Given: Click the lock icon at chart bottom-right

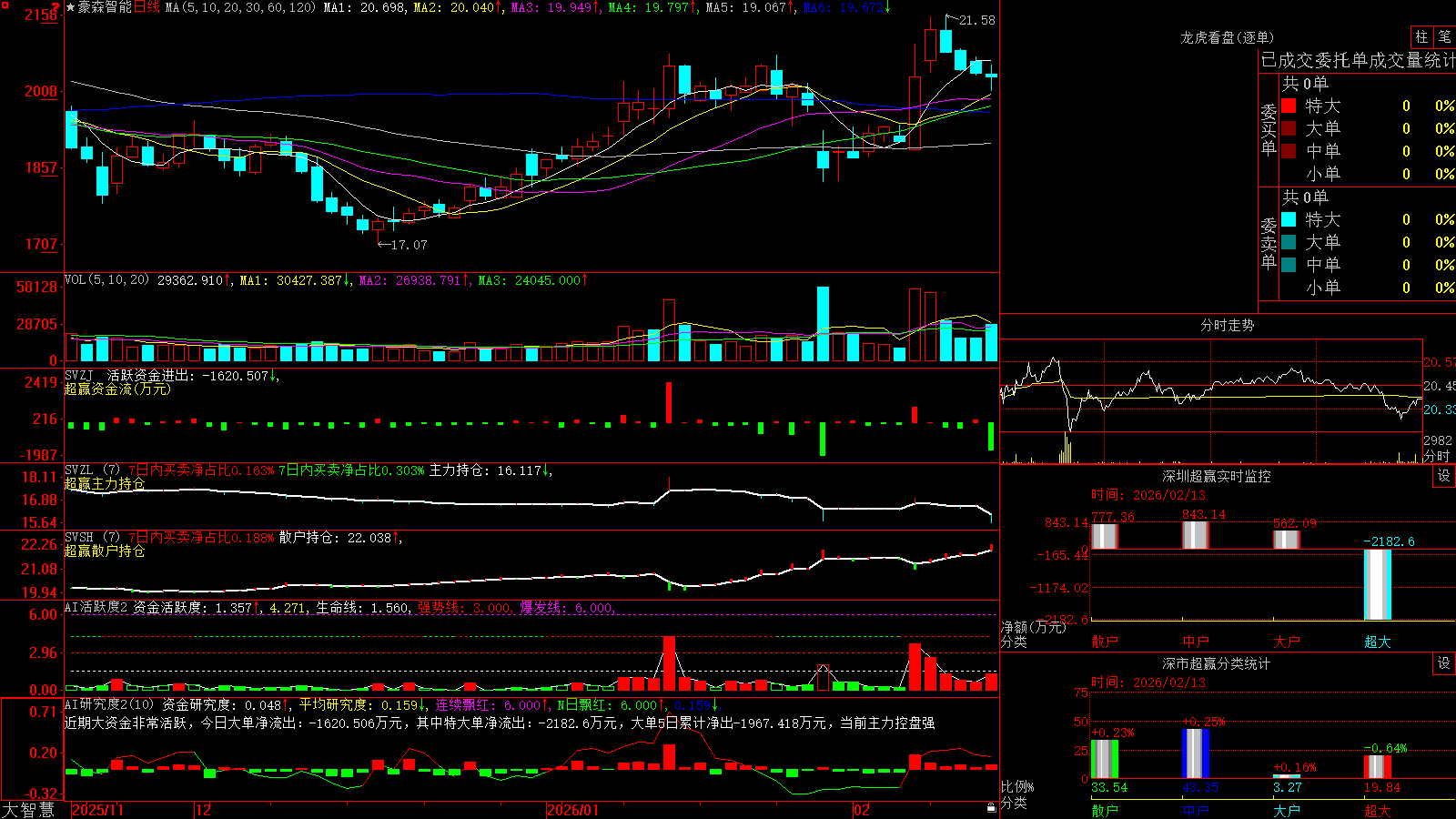Looking at the screenshot, I should [992, 807].
